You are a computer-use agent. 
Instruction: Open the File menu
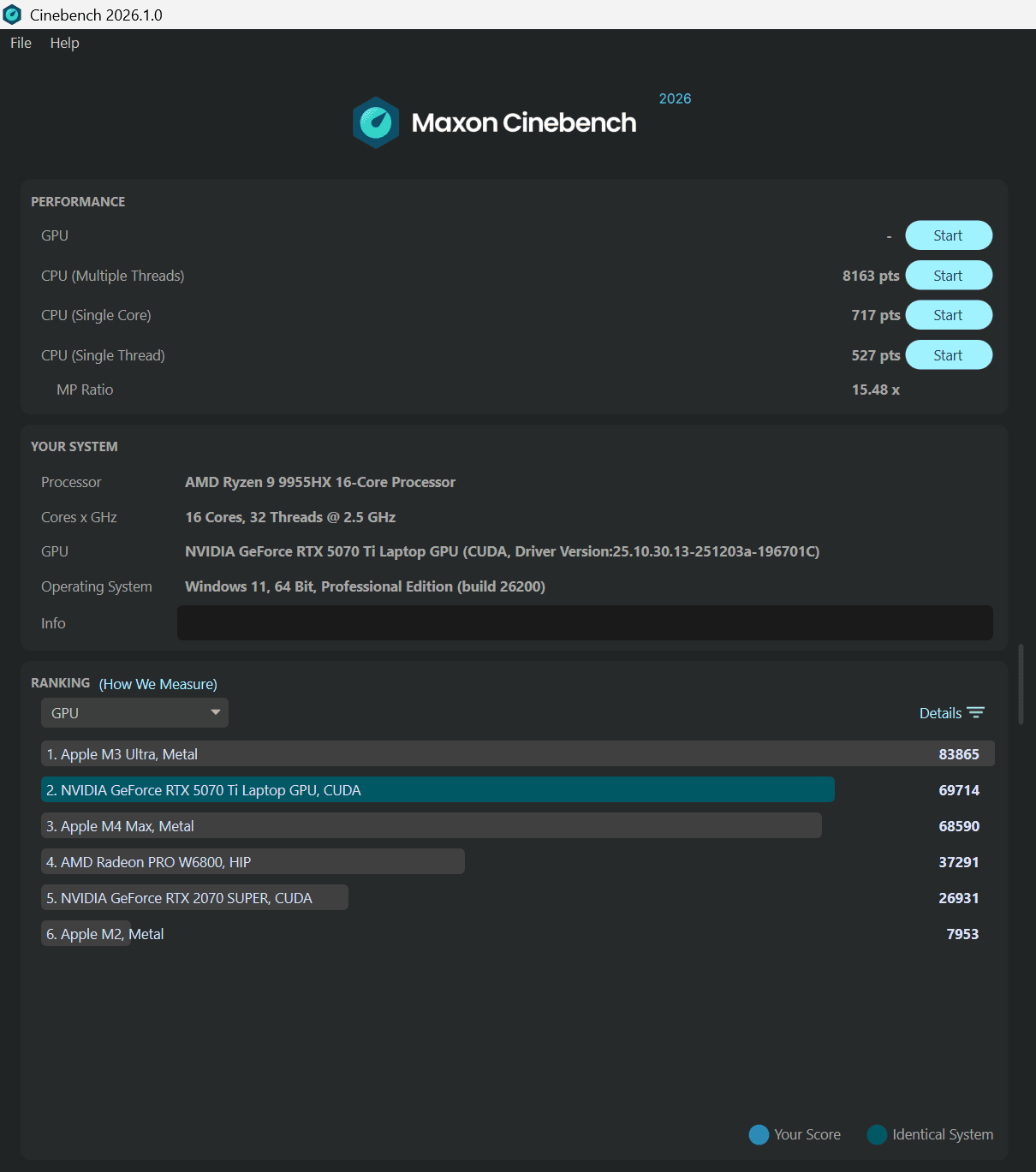[21, 43]
